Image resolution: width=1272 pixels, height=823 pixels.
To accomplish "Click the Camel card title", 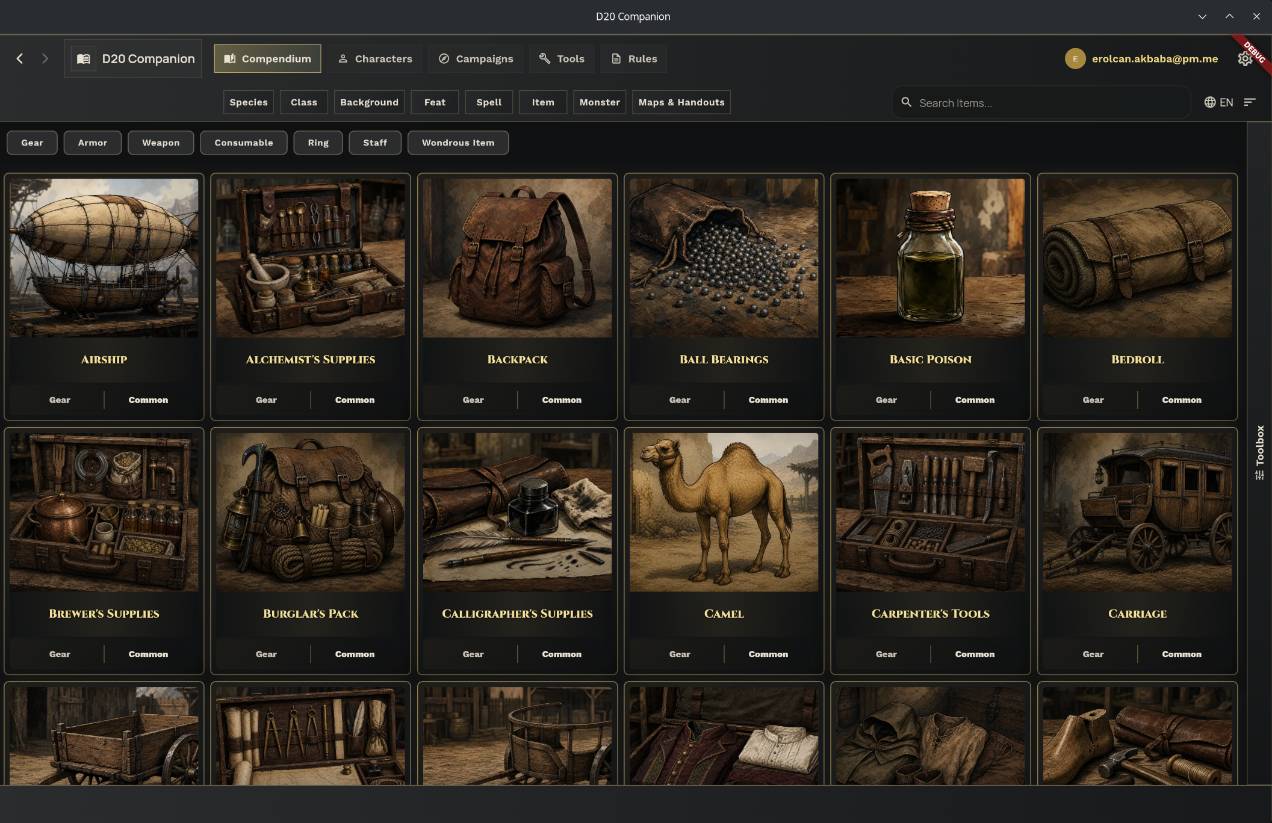I will pos(724,614).
